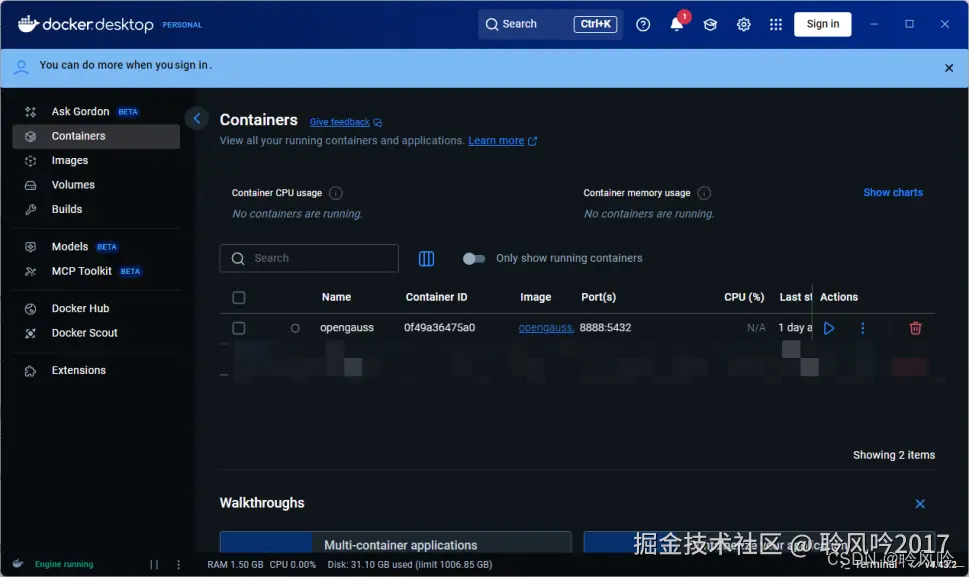The height and width of the screenshot is (577, 969).
Task: Click the Docker Desktop whale logo
Action: [28, 24]
